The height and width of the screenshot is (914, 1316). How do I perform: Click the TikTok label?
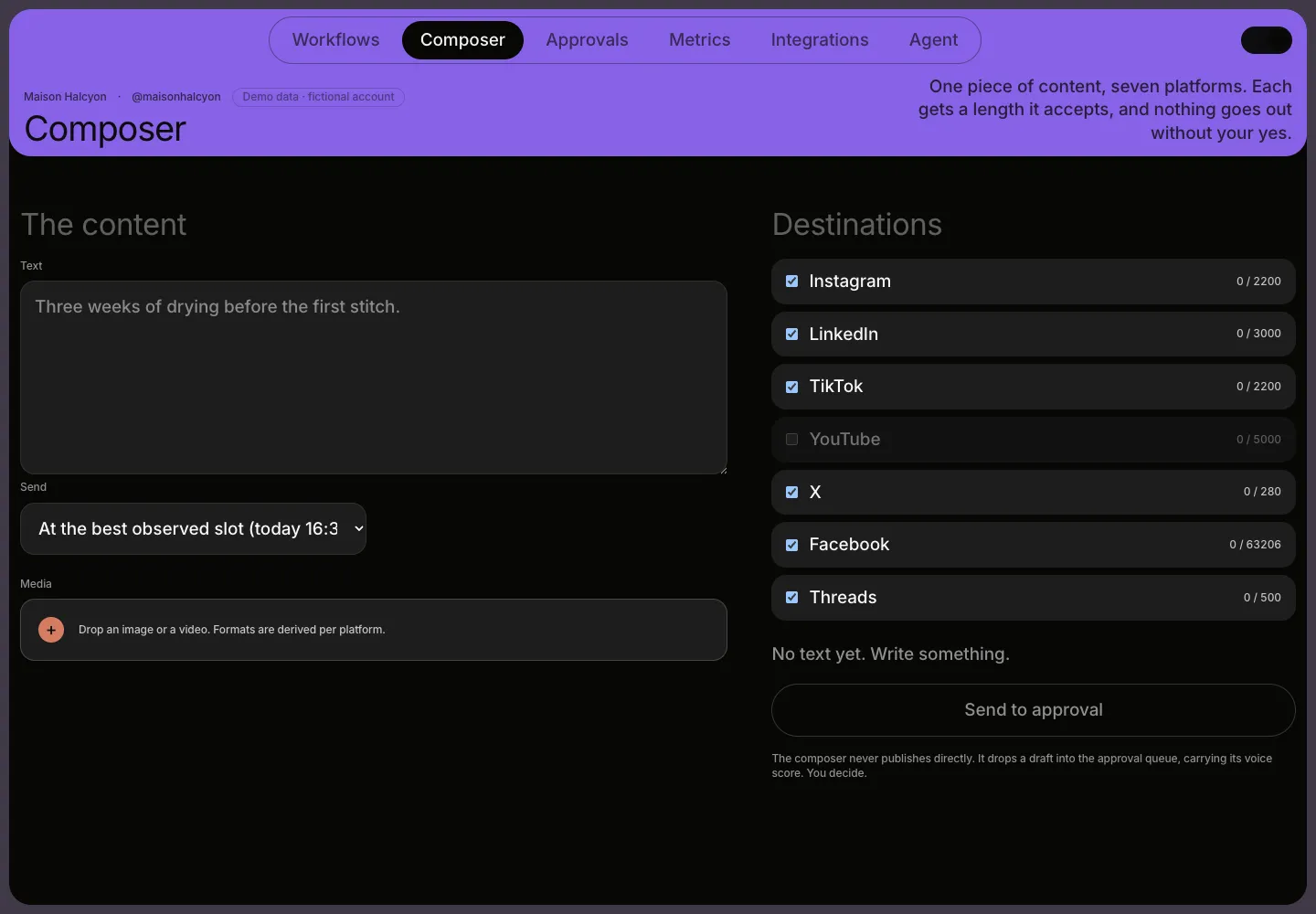[x=835, y=387]
